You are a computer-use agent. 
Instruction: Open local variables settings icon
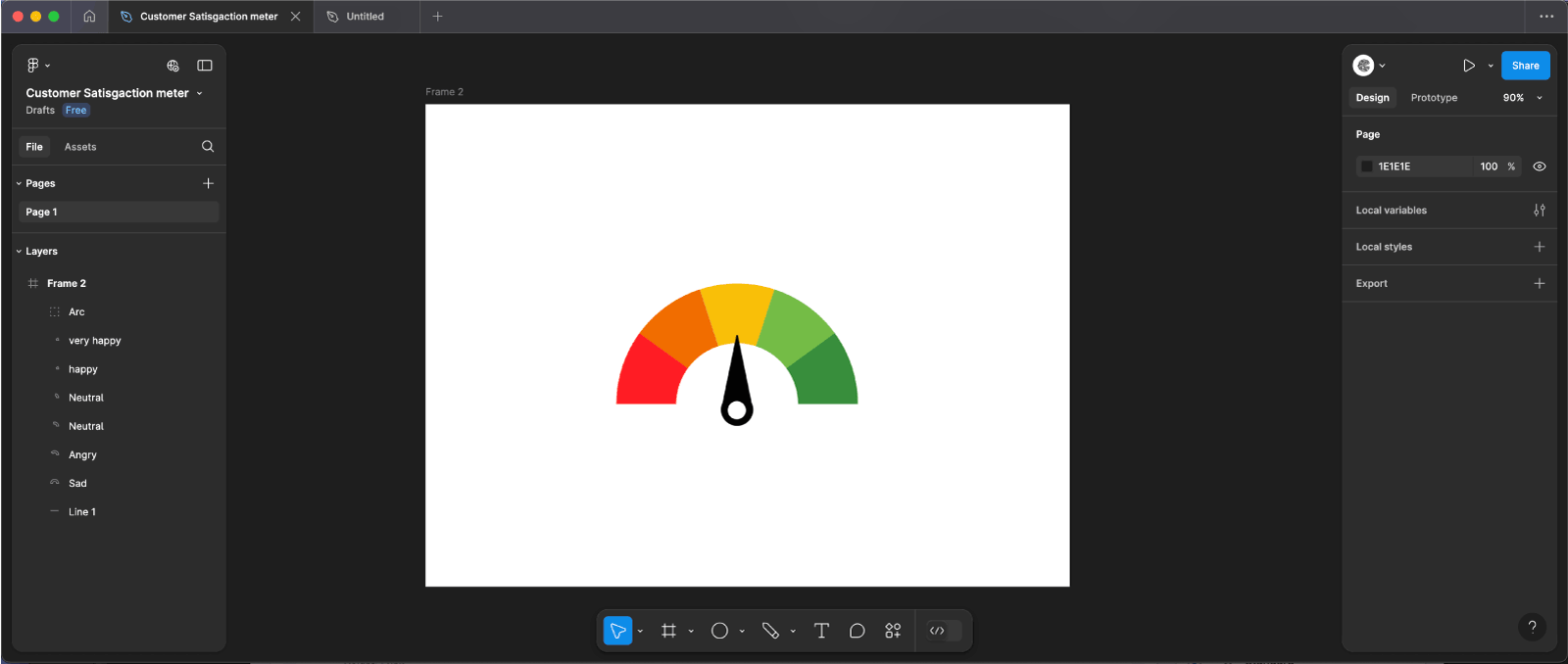coord(1539,211)
